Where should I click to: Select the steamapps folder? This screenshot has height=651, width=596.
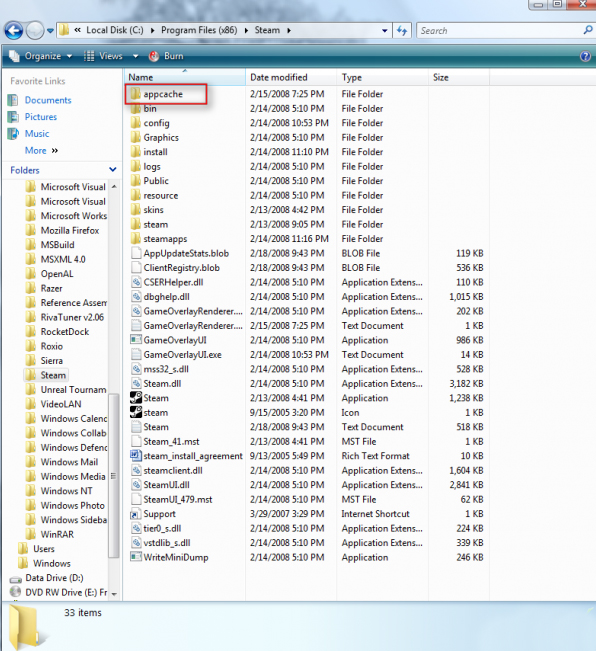tap(159, 239)
